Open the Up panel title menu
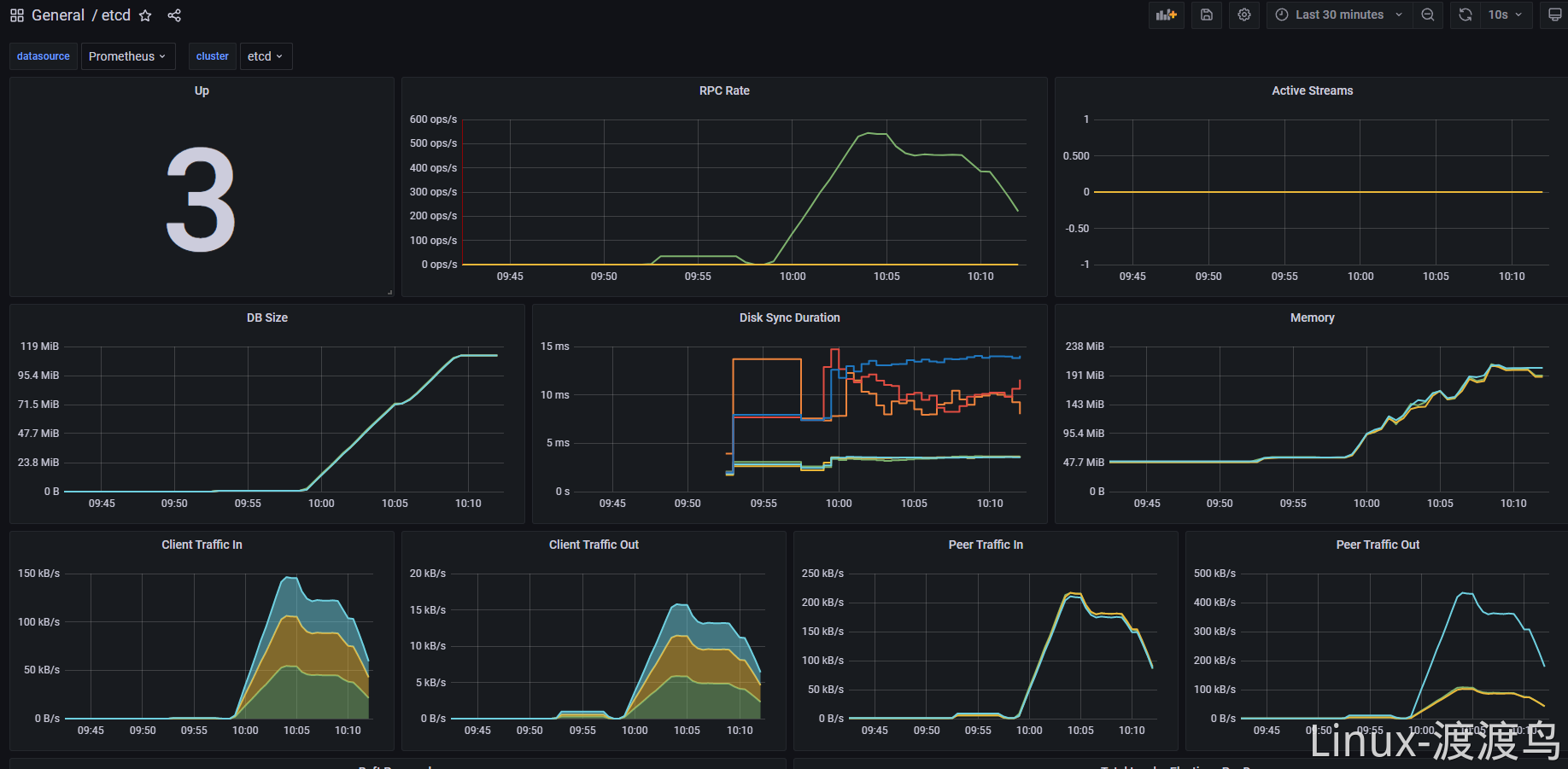The width and height of the screenshot is (1568, 769). 202,90
